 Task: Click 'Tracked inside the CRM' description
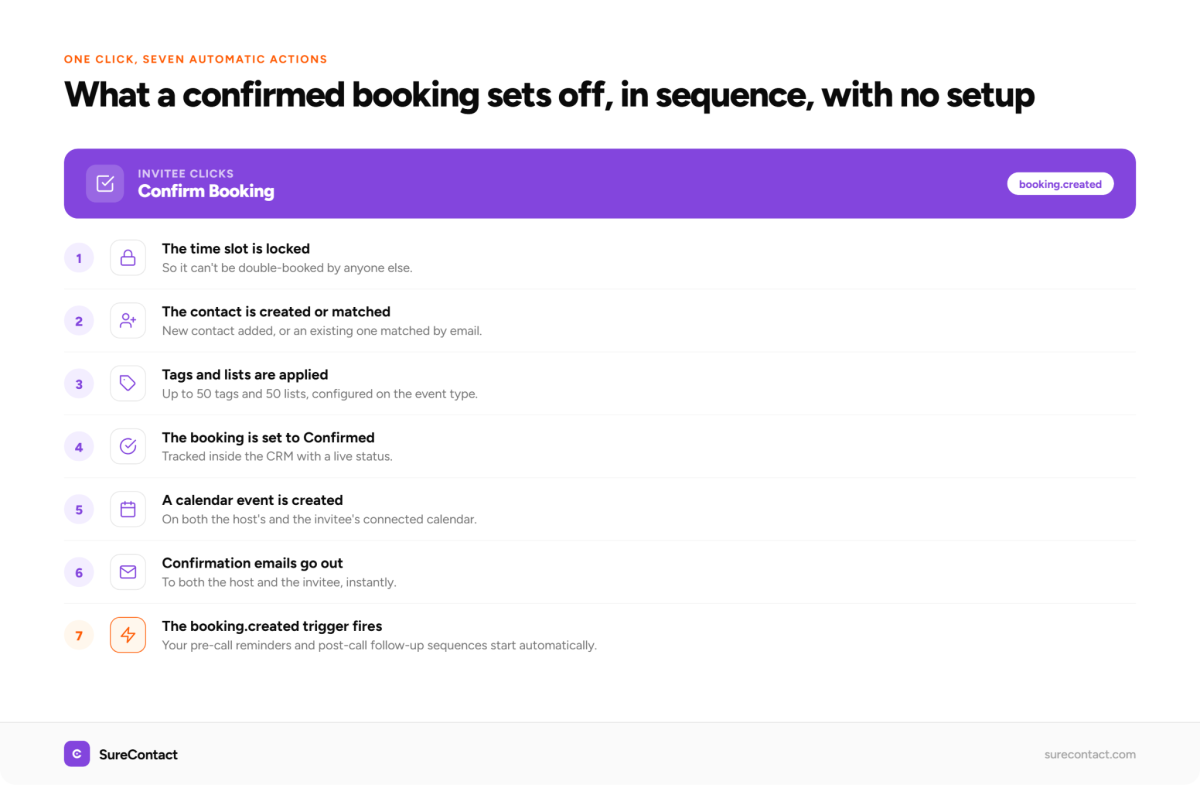[278, 457]
